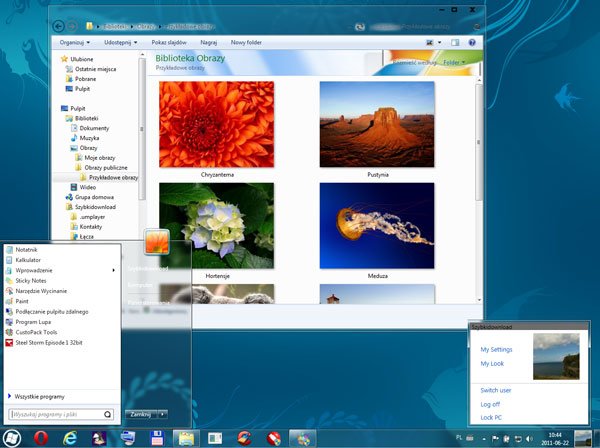Select Biblioteki in the navigation tree
This screenshot has height=448, width=600.
[82, 118]
